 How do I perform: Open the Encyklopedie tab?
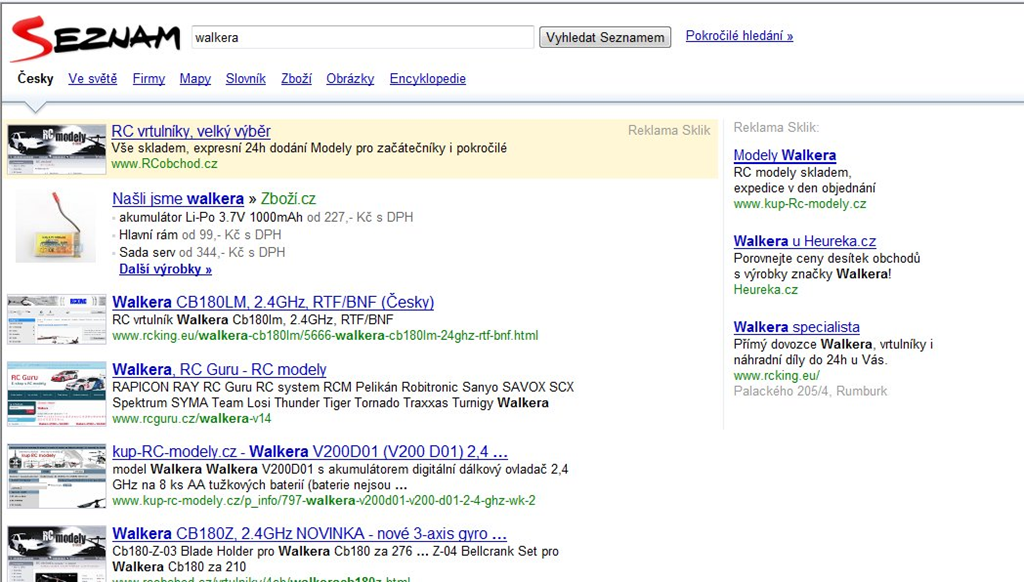click(x=428, y=78)
